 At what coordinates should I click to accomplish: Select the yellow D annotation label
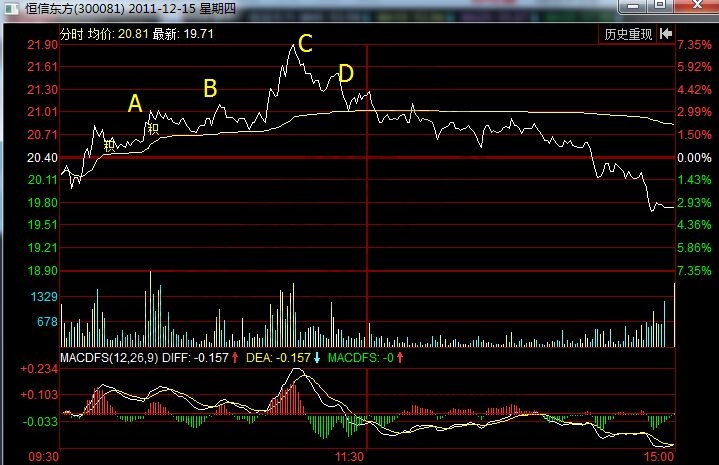coord(346,73)
